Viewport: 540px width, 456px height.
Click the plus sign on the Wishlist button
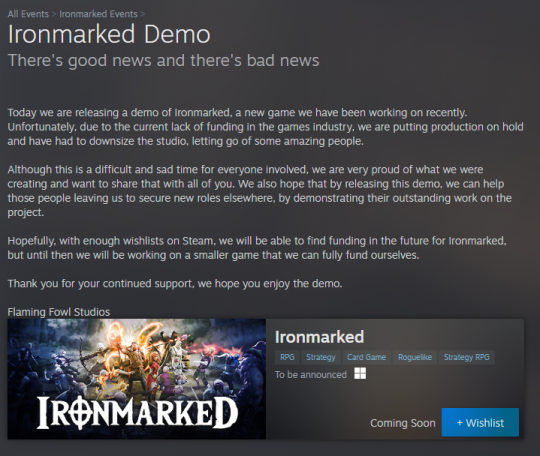pyautogui.click(x=459, y=423)
